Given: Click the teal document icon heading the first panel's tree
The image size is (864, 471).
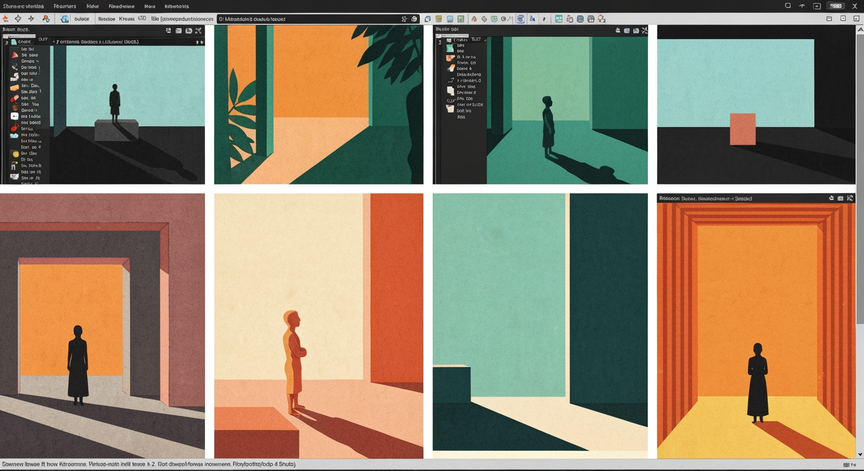Looking at the screenshot, I should coord(14,42).
